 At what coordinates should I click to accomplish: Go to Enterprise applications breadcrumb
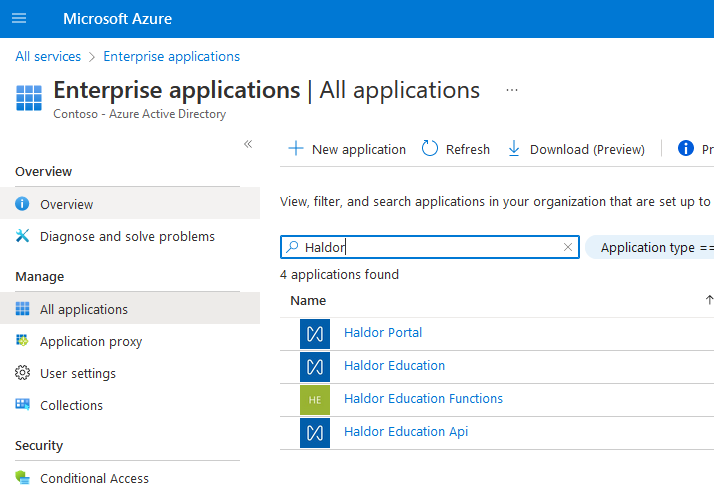click(x=171, y=56)
